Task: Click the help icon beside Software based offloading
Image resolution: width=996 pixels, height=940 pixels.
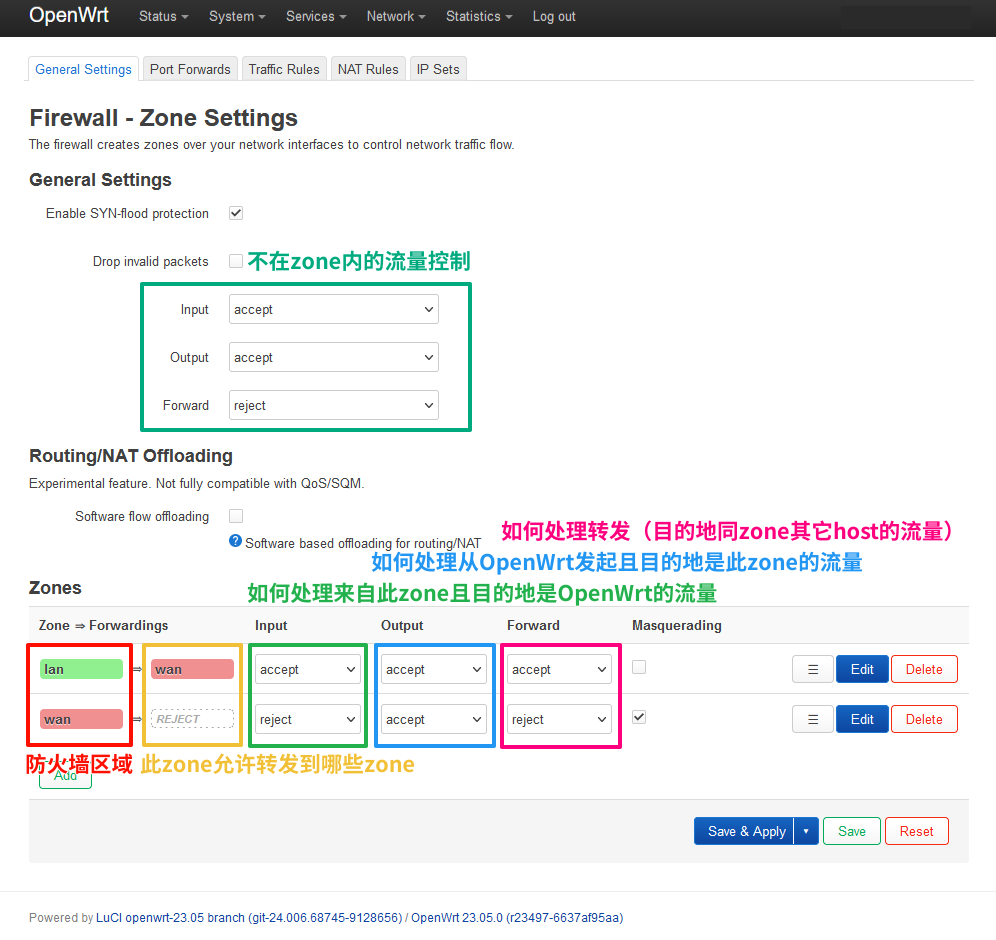Action: pos(235,541)
